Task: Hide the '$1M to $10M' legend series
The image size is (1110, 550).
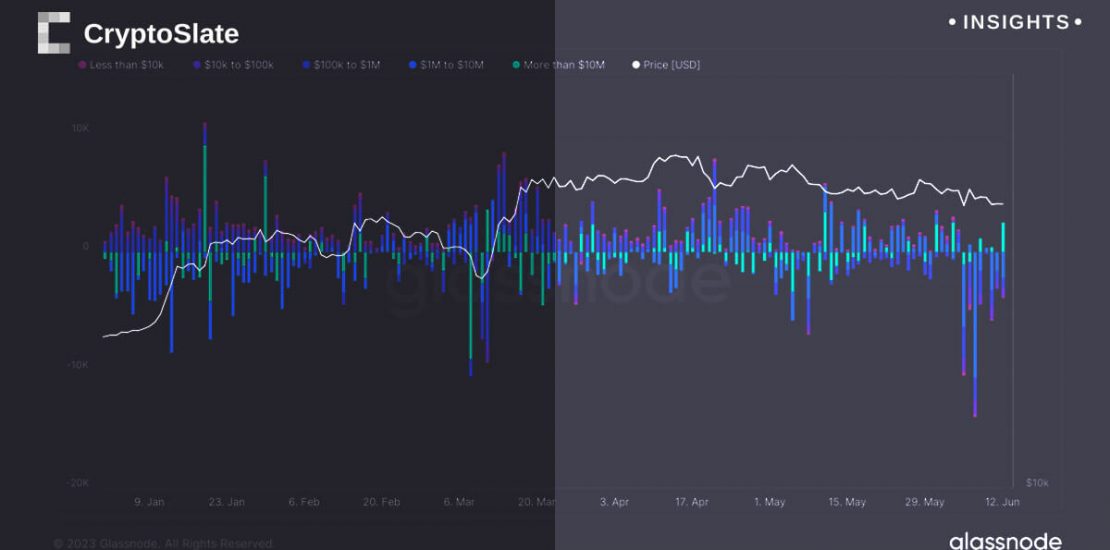Action: click(x=451, y=65)
